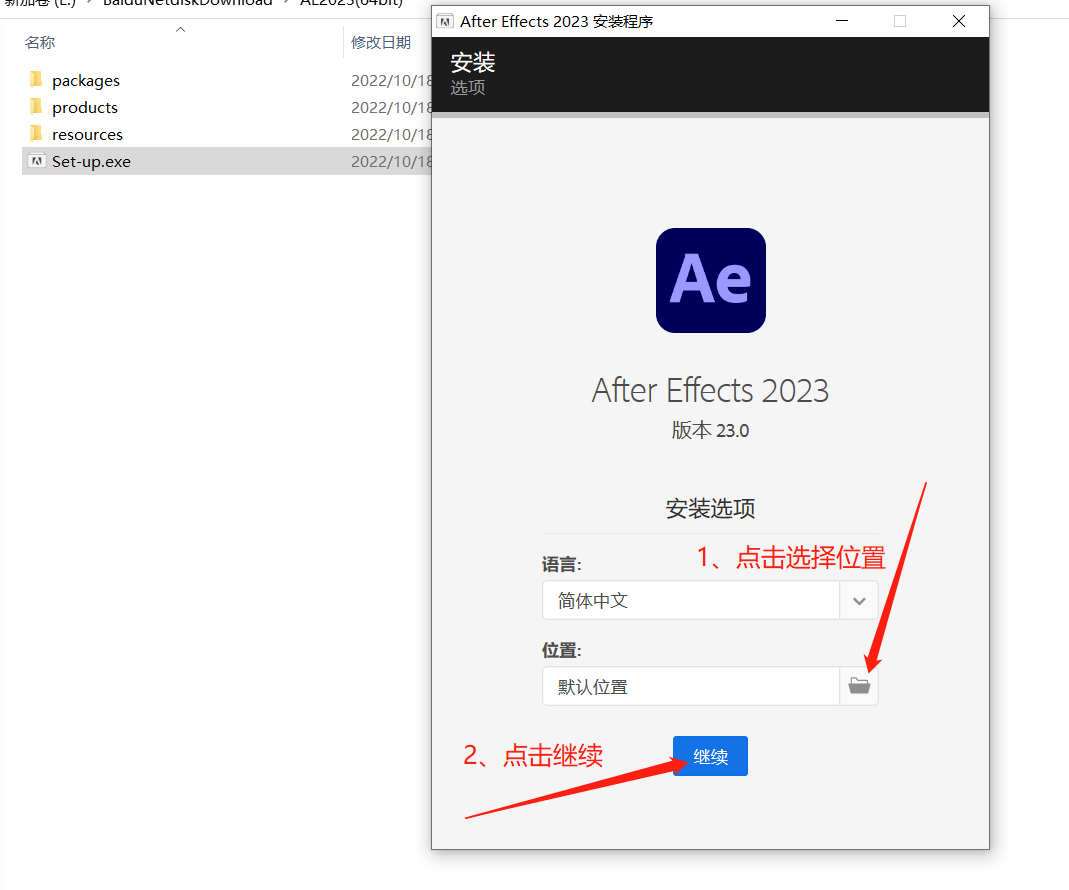Open the BaiduNetdiskDownload breadcrumb item
Image resolution: width=1069 pixels, height=890 pixels.
(x=190, y=4)
